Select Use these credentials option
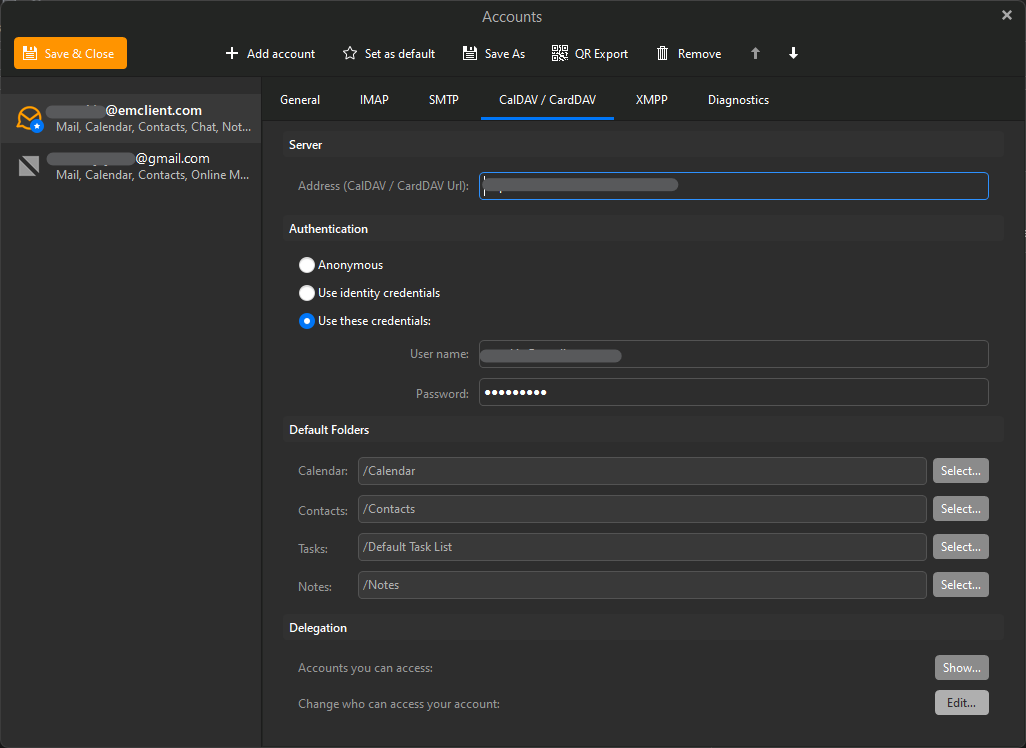This screenshot has width=1026, height=748. point(307,321)
